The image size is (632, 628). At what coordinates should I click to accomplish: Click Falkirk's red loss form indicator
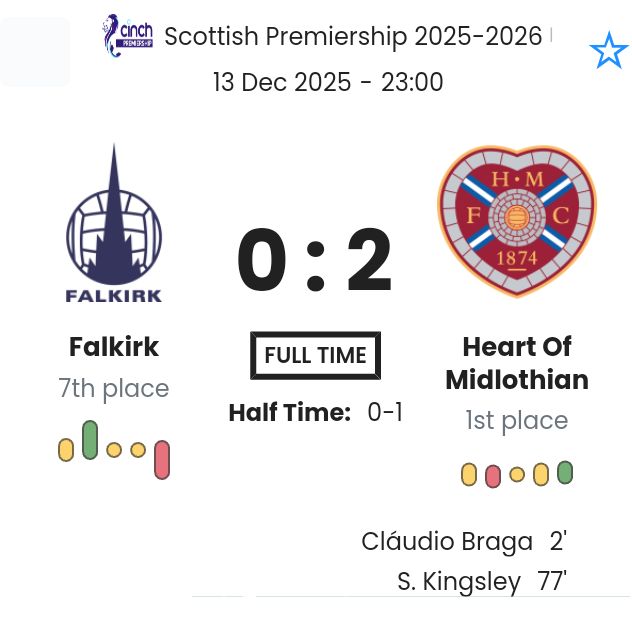tap(162, 459)
